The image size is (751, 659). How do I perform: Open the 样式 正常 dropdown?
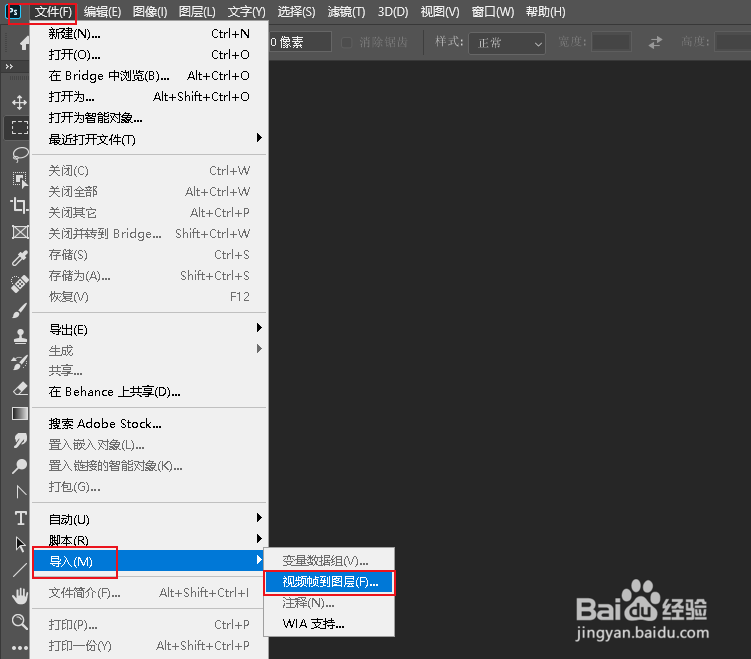coord(507,43)
